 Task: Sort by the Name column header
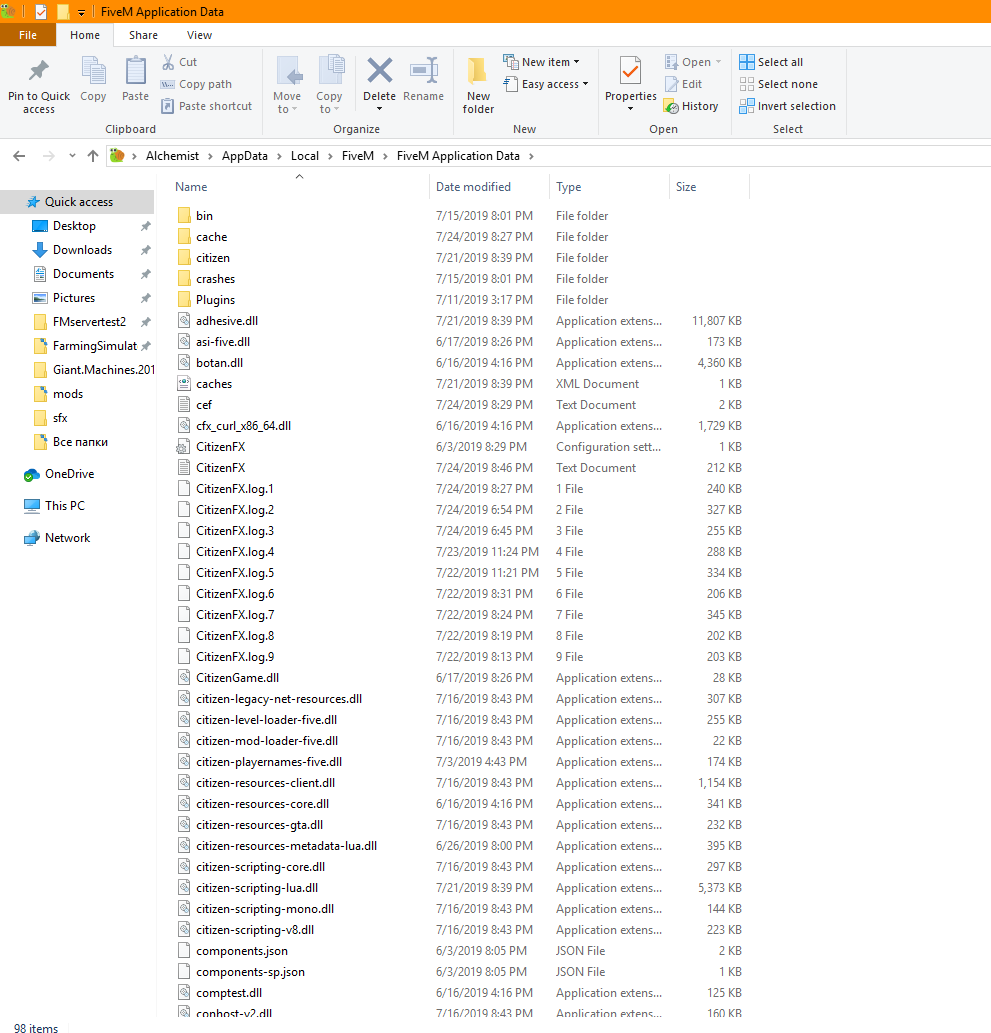point(300,187)
